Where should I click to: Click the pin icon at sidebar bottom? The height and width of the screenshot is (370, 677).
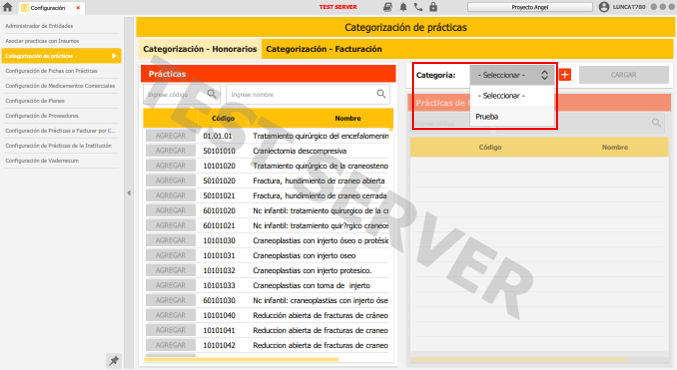coord(114,361)
